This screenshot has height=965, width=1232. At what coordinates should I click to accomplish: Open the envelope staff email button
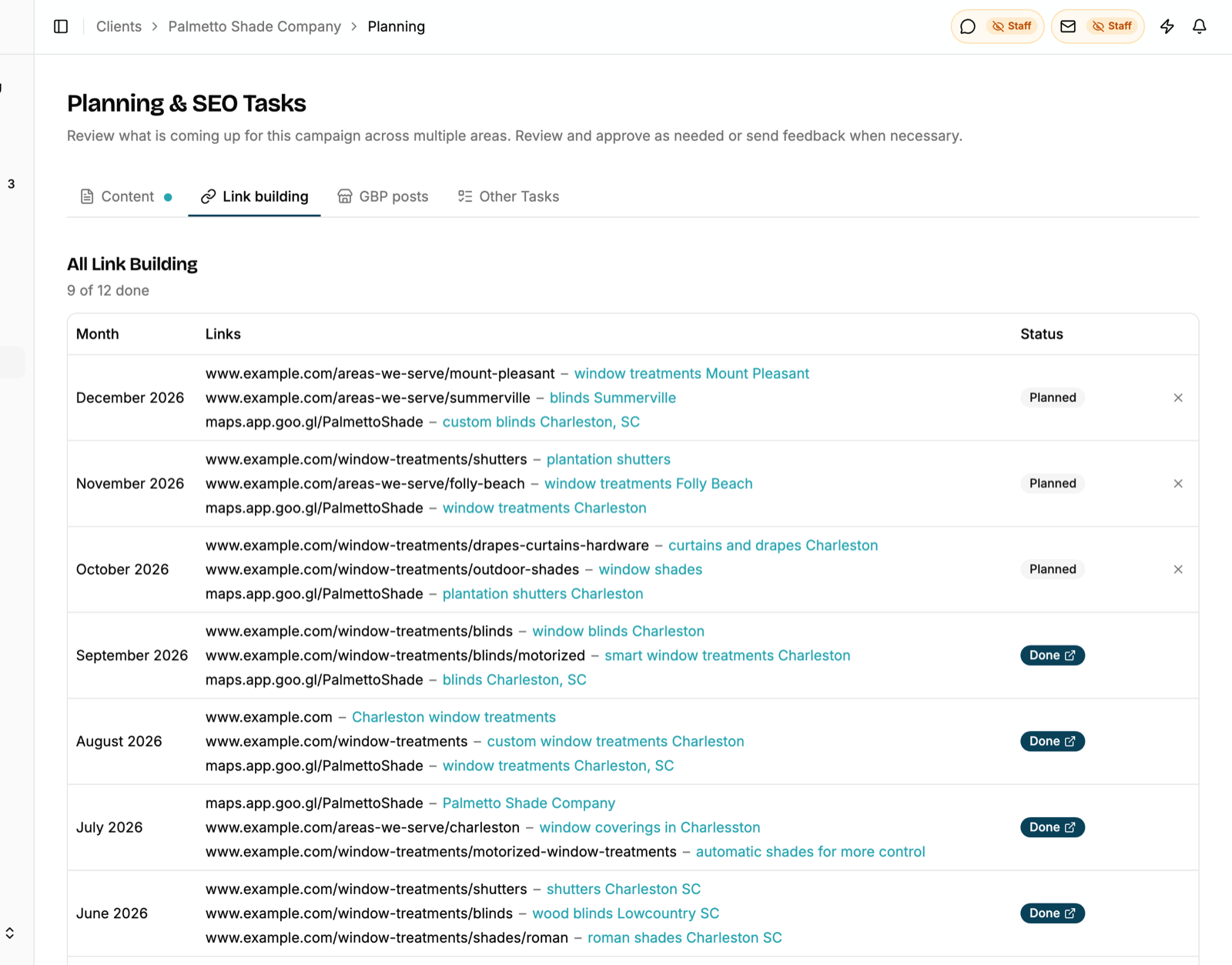coord(1097,27)
